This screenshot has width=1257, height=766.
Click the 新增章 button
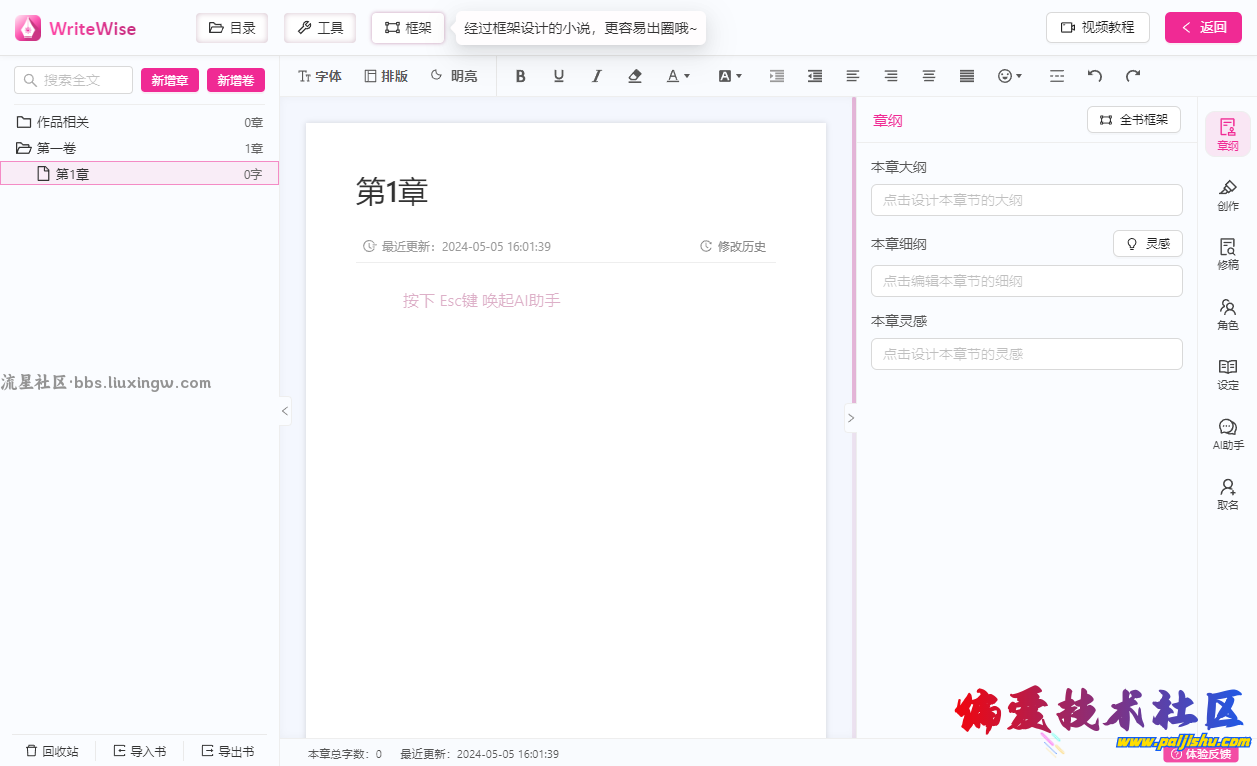pos(170,80)
